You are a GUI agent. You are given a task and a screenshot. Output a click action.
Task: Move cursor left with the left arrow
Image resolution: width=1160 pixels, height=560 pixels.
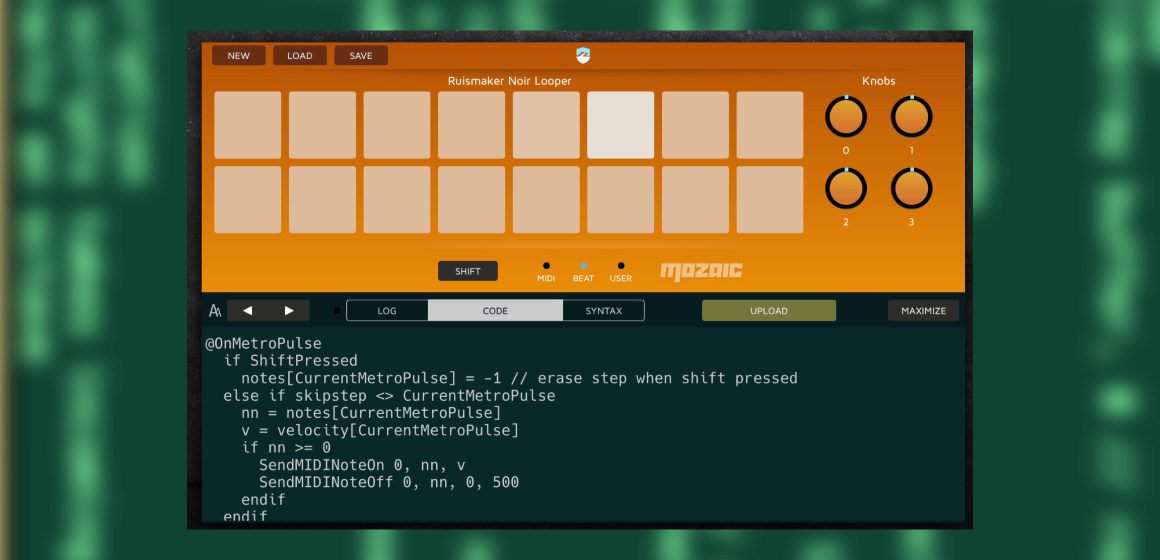pyautogui.click(x=247, y=311)
